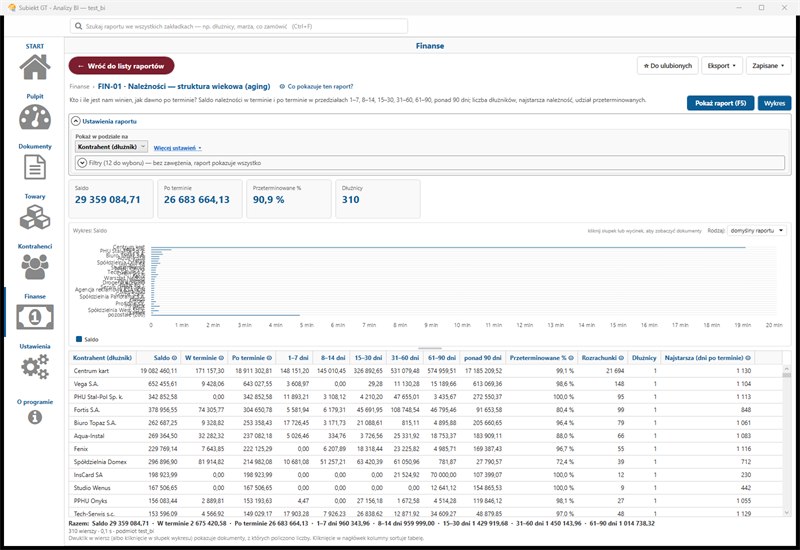Click info icon beside Przeterminowane % header
This screenshot has height=550, width=800.
coord(571,358)
